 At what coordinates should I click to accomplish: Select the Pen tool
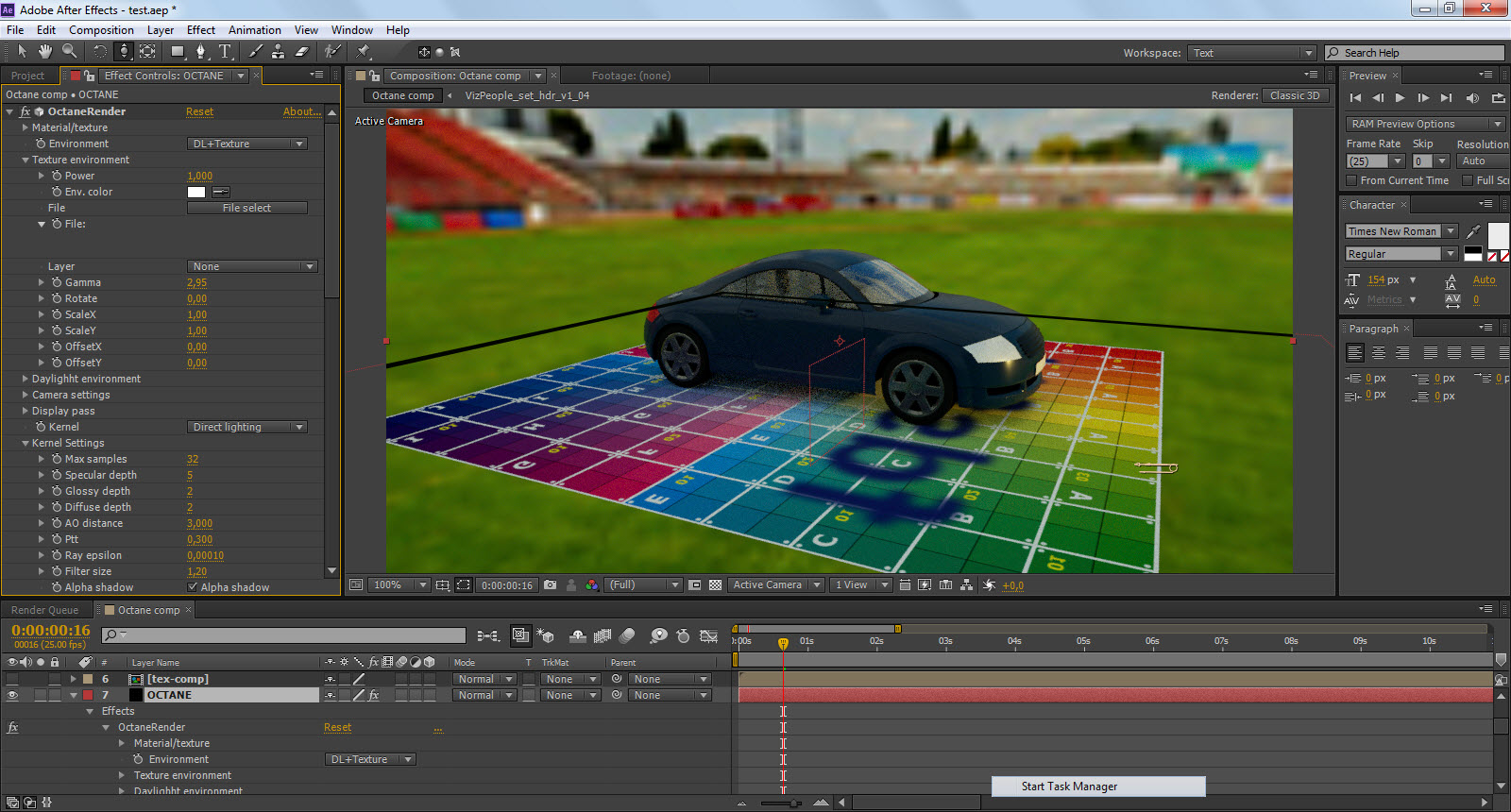[200, 52]
